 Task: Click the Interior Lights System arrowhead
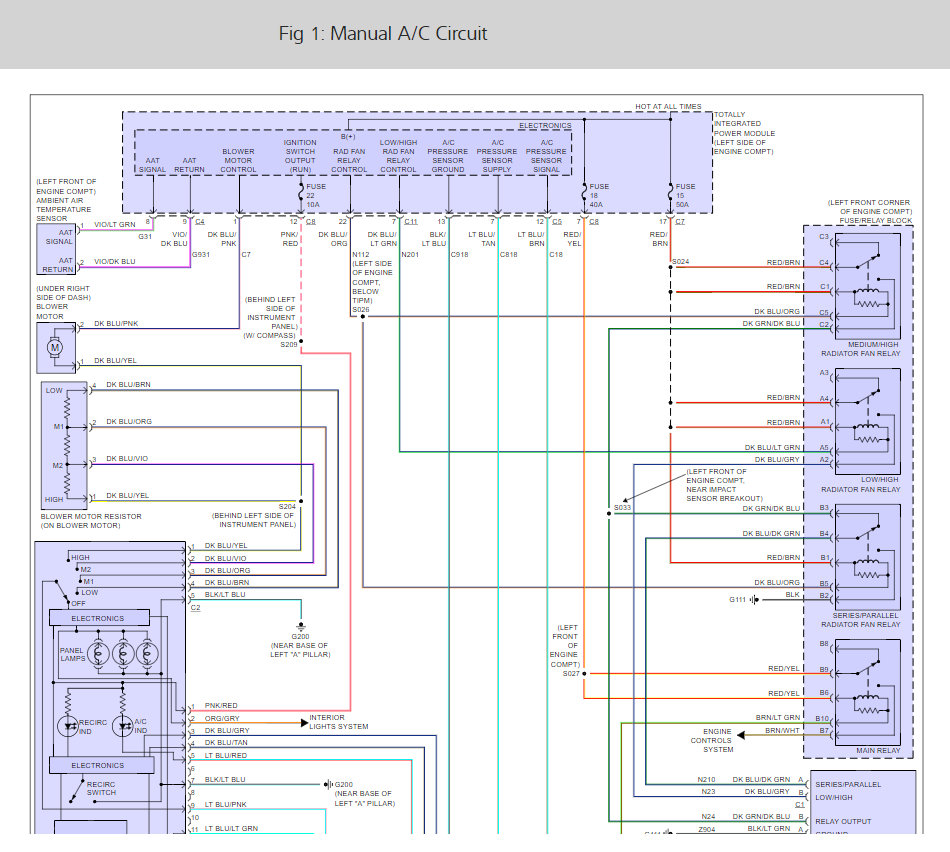point(305,722)
